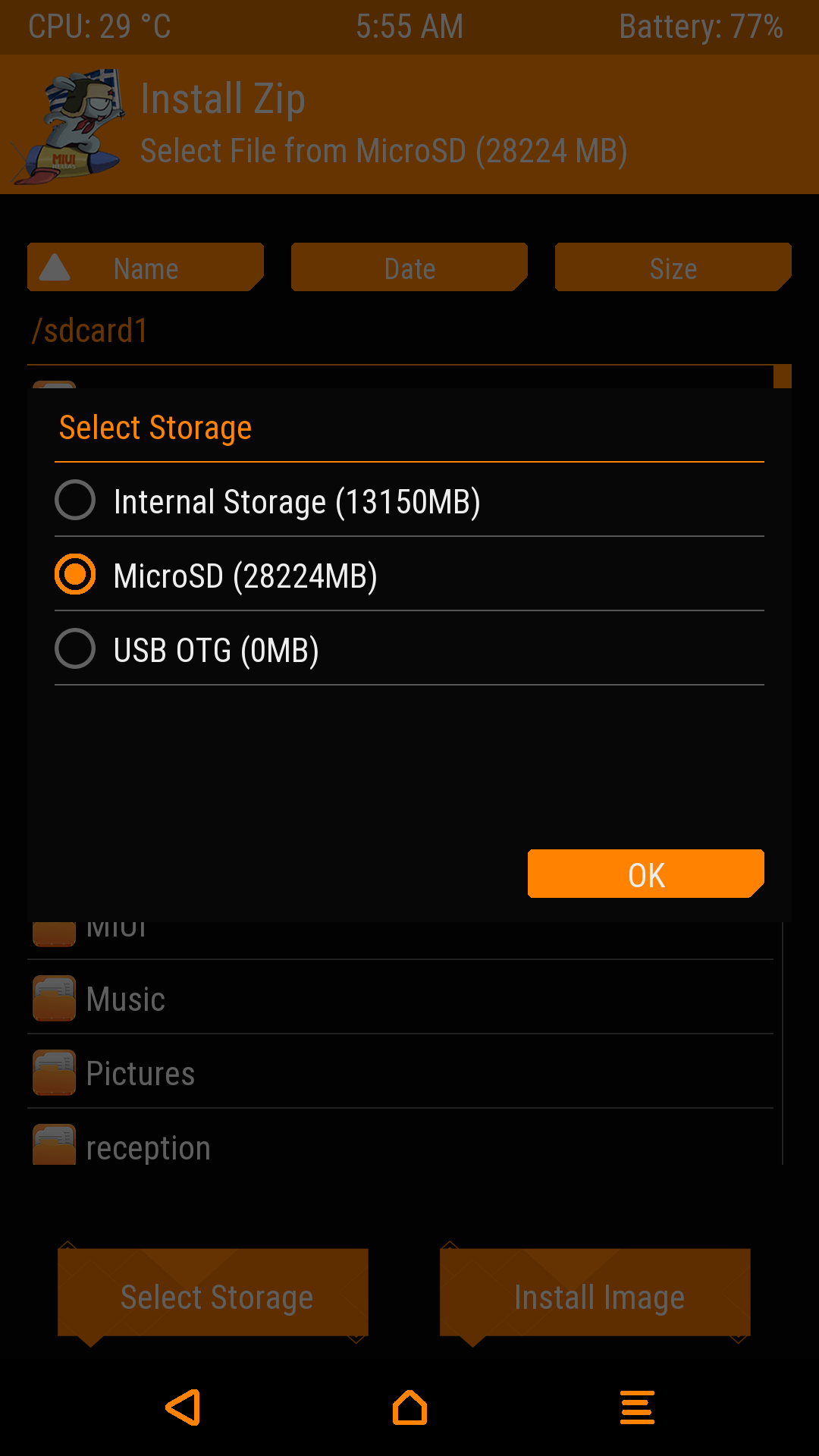Click the Music folder icon
The width and height of the screenshot is (819, 1456).
pyautogui.click(x=54, y=998)
